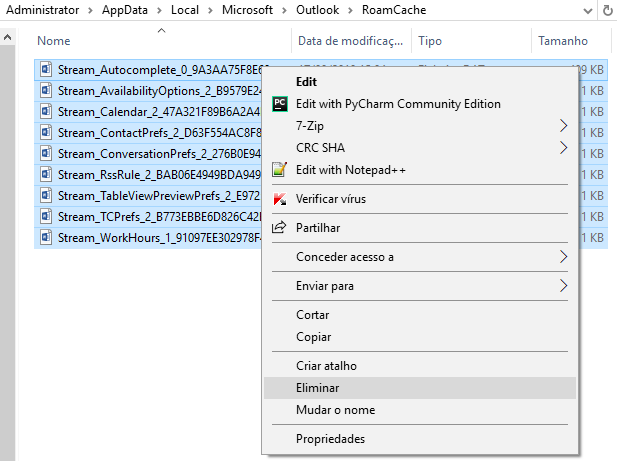Click the file icon of Stream_Autocomplete
Image resolution: width=617 pixels, height=461 pixels.
coord(46,70)
